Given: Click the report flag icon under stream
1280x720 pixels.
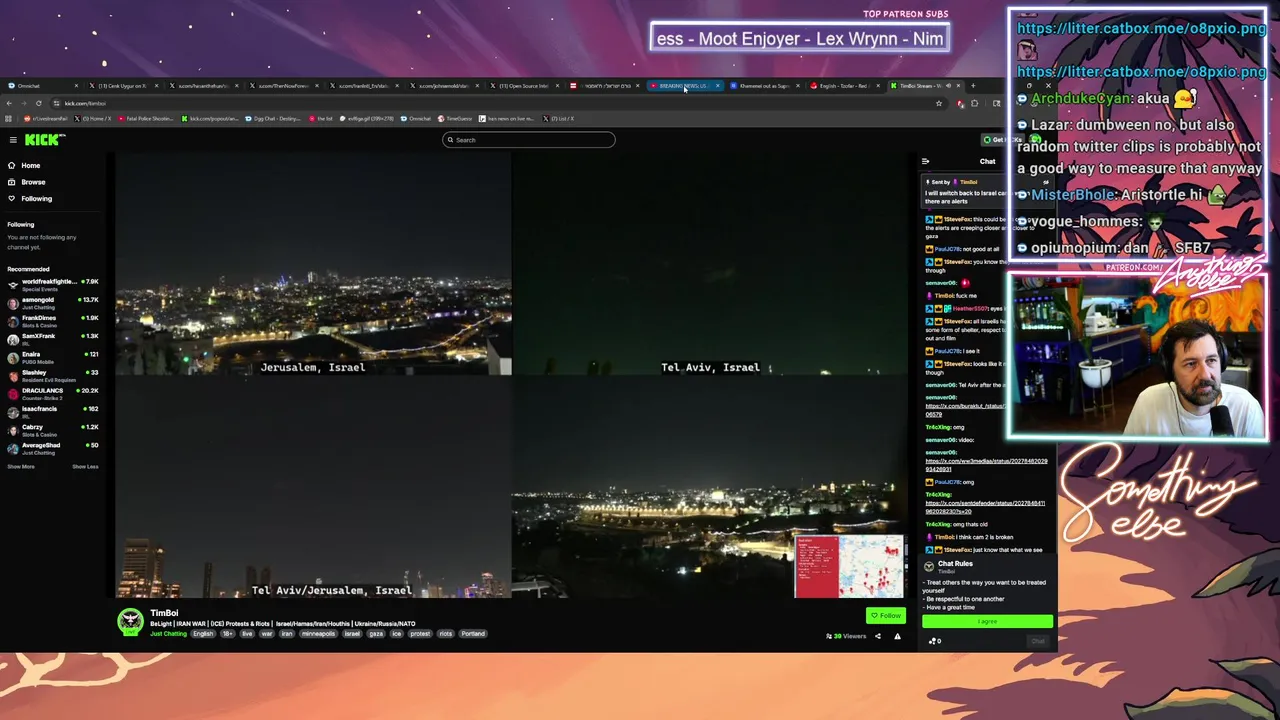Looking at the screenshot, I should 897,636.
